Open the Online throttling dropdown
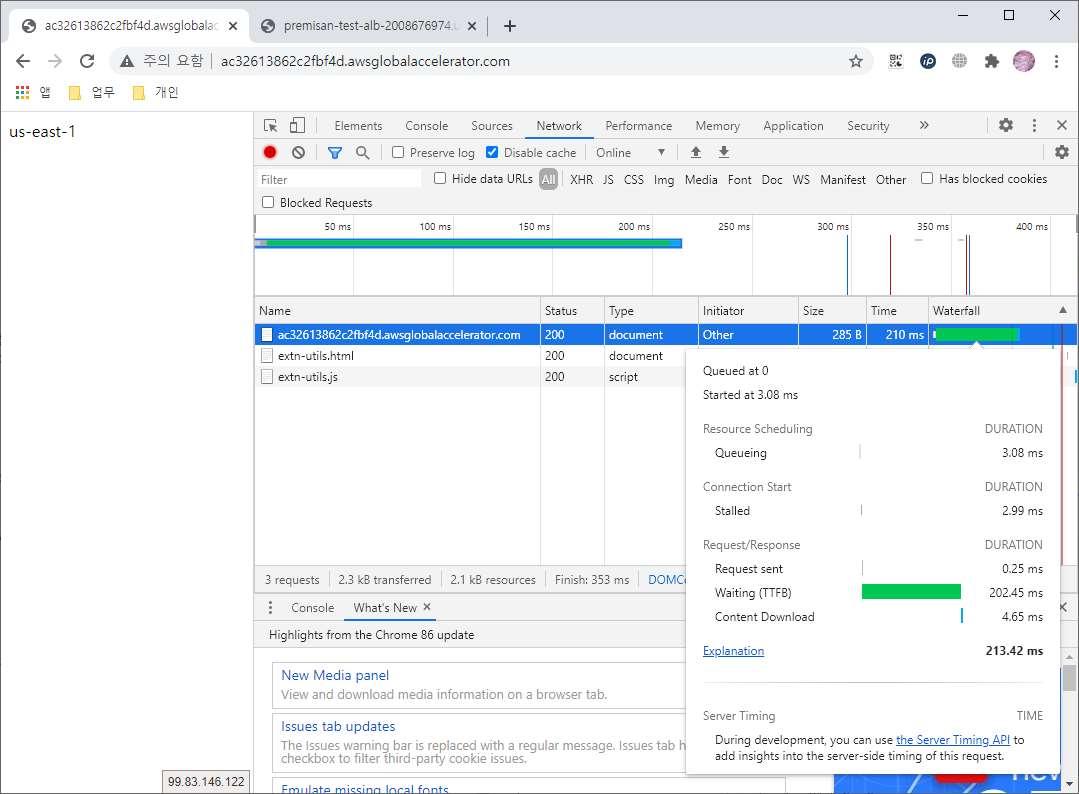 (x=630, y=152)
